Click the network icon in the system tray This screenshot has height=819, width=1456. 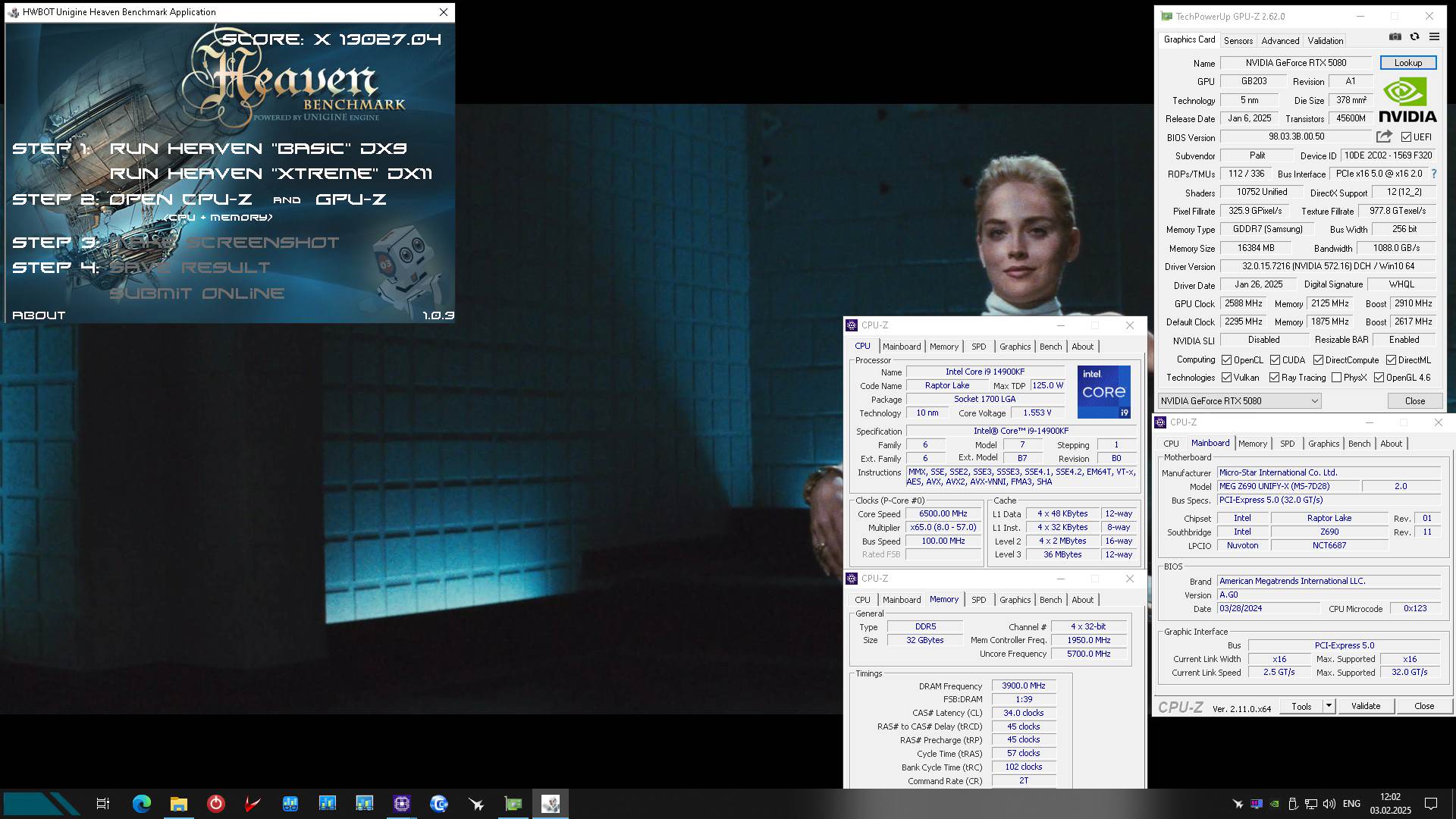click(x=1311, y=804)
